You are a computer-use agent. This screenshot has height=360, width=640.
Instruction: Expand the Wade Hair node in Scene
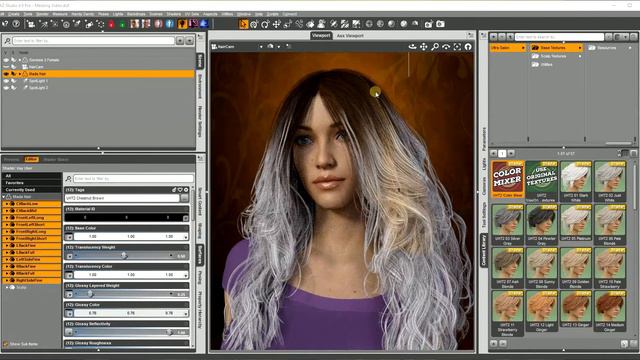pyautogui.click(x=20, y=74)
